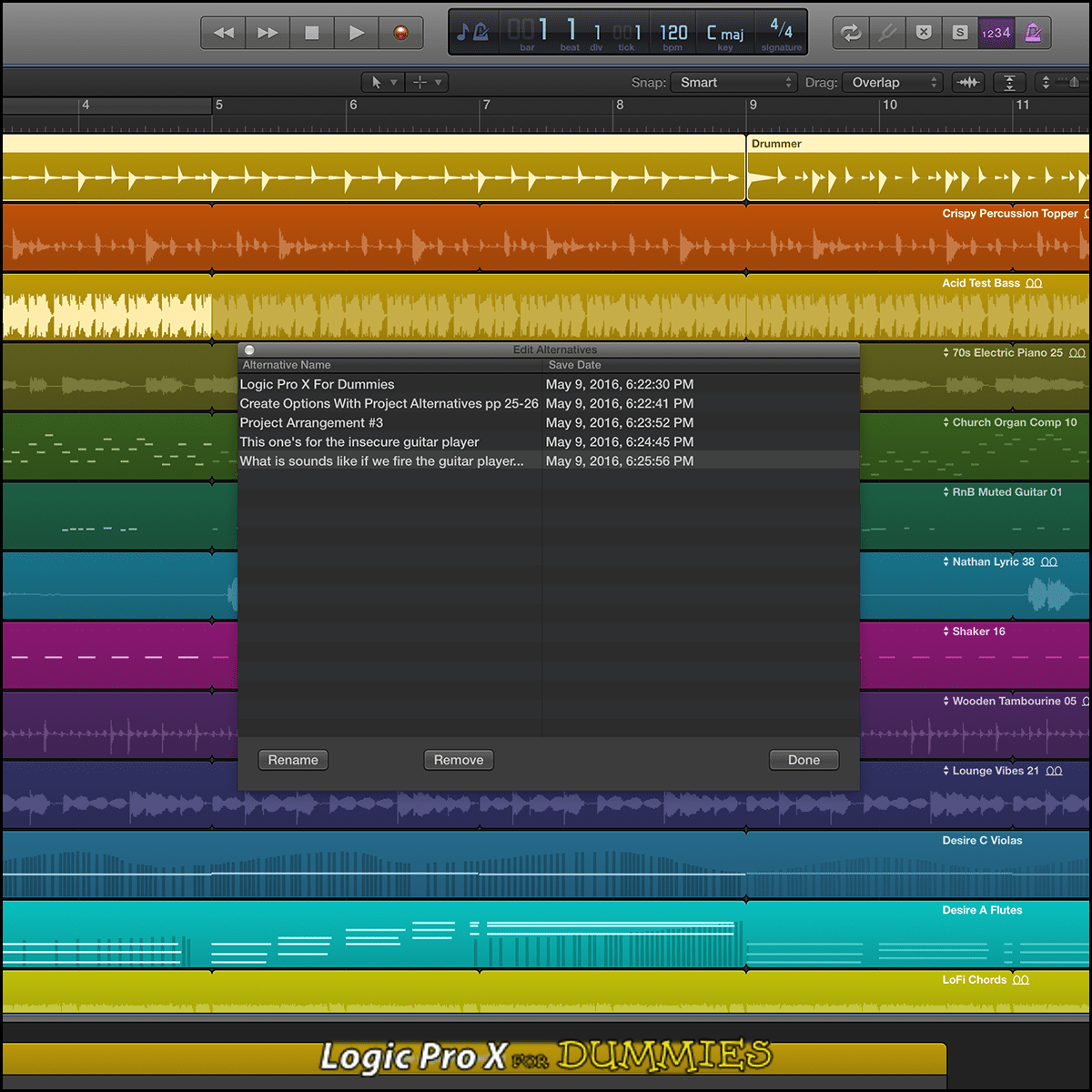The width and height of the screenshot is (1092, 1092).
Task: Click the red Record button
Action: 400,33
